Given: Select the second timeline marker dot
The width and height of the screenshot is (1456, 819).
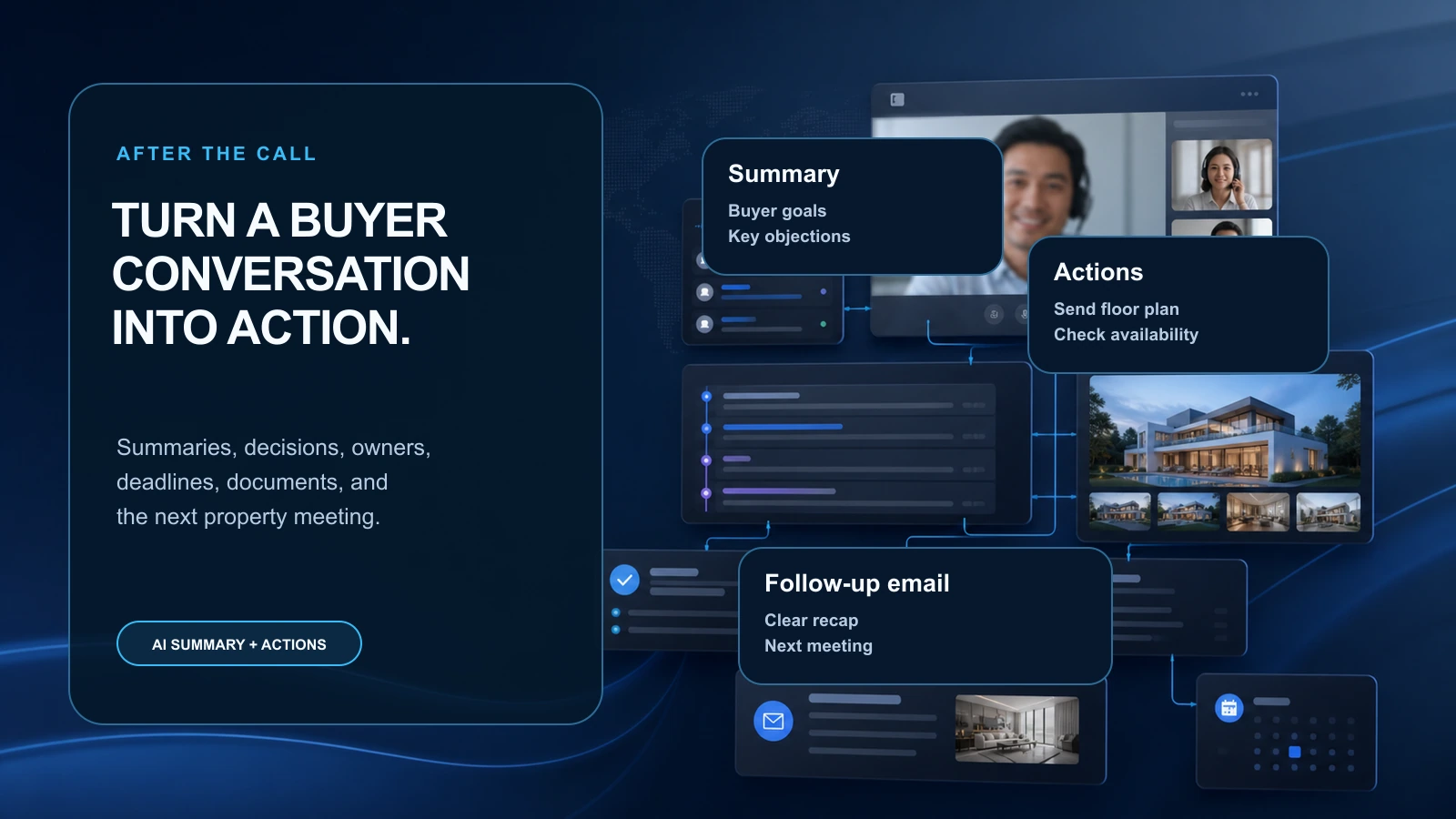Looking at the screenshot, I should 706,428.
